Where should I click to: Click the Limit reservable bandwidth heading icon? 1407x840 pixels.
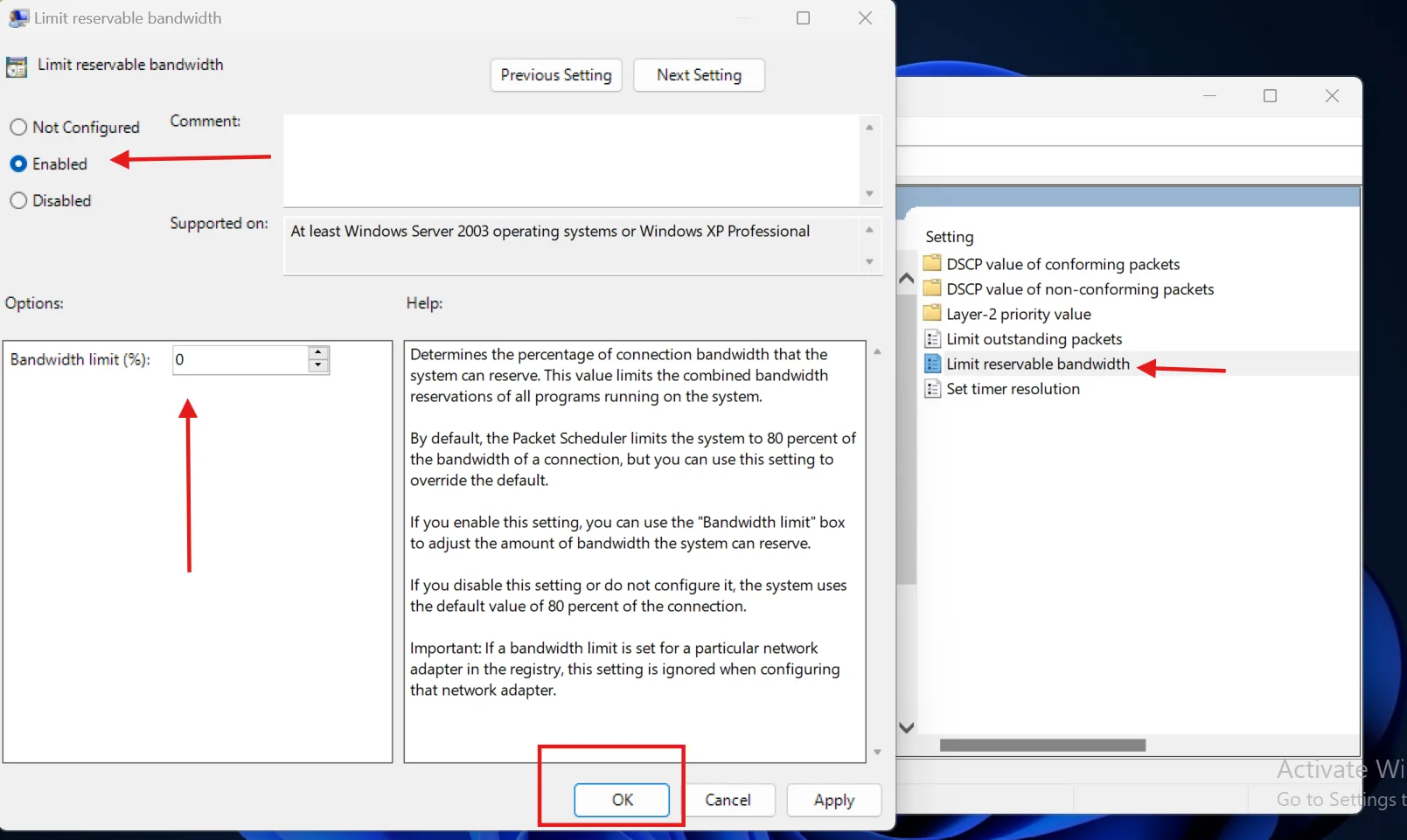point(17,67)
